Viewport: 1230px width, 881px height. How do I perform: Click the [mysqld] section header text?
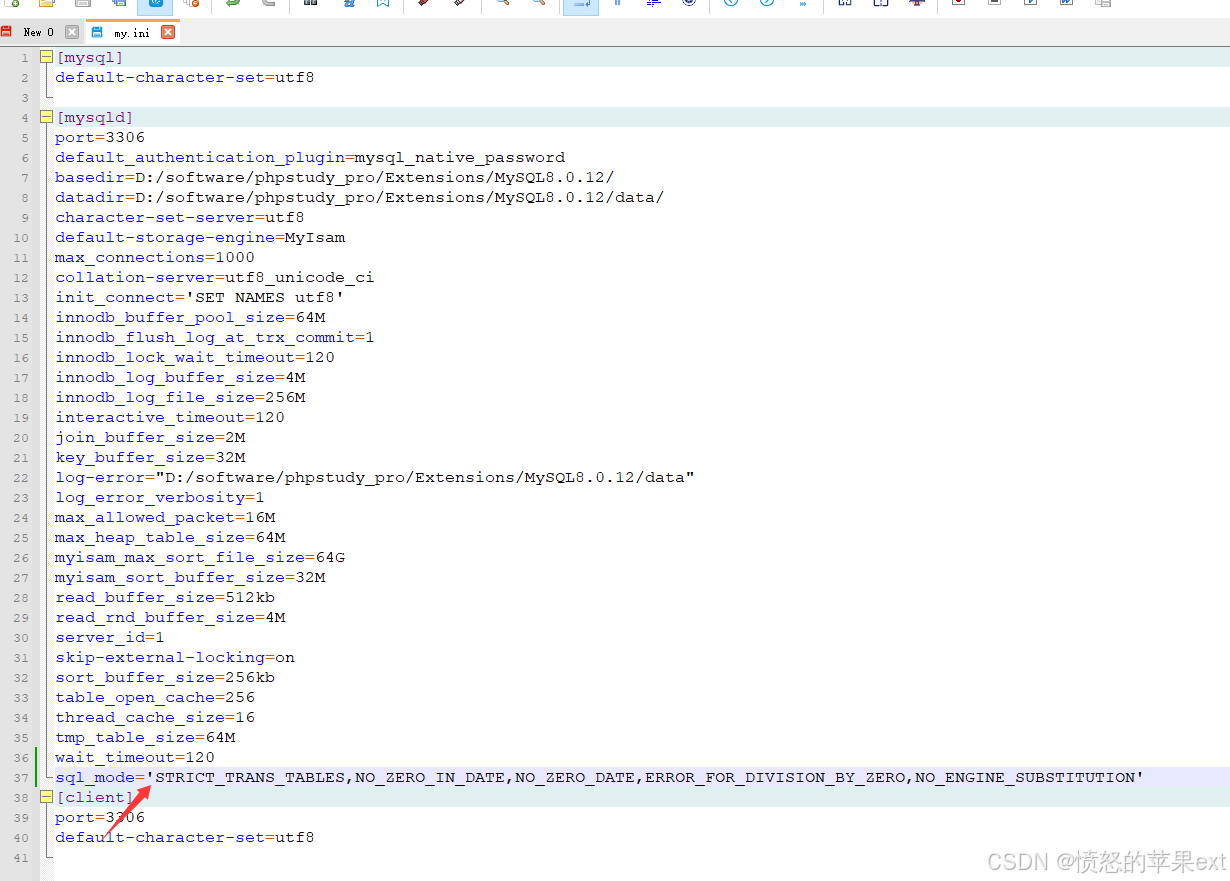point(95,117)
